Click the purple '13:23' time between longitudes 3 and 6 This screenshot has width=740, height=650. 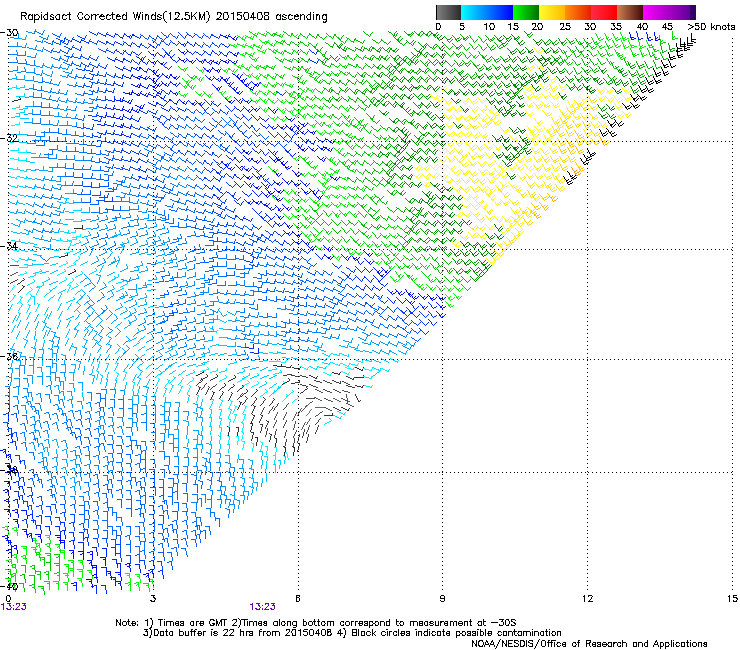pos(262,607)
